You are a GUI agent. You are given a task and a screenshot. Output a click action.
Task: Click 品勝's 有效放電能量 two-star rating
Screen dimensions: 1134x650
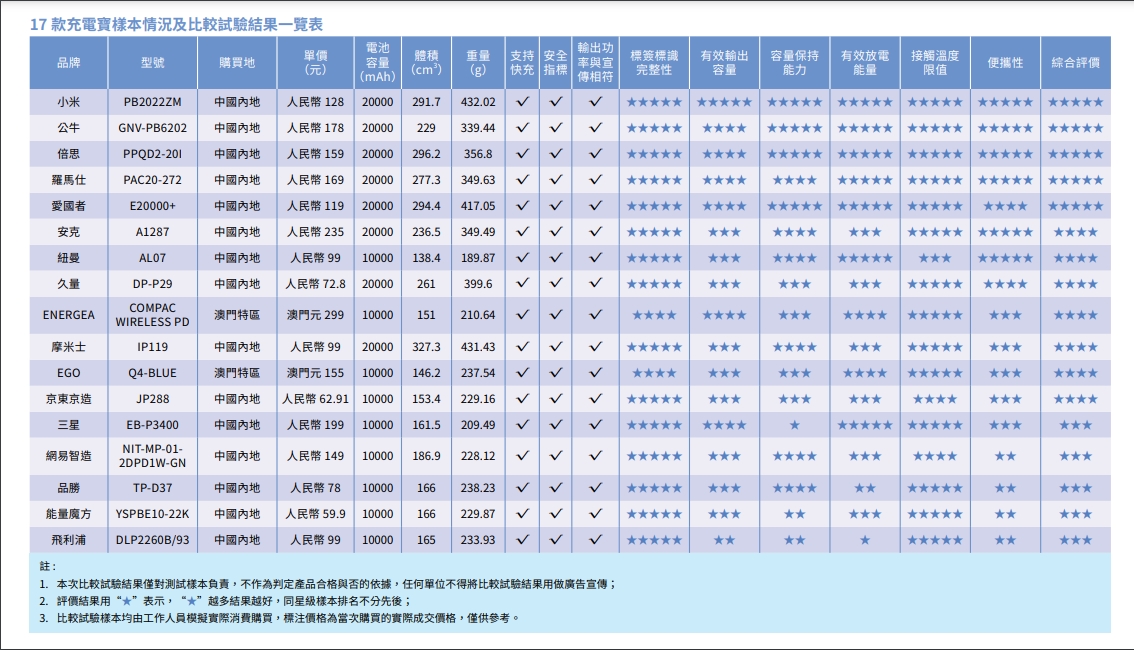(865, 488)
